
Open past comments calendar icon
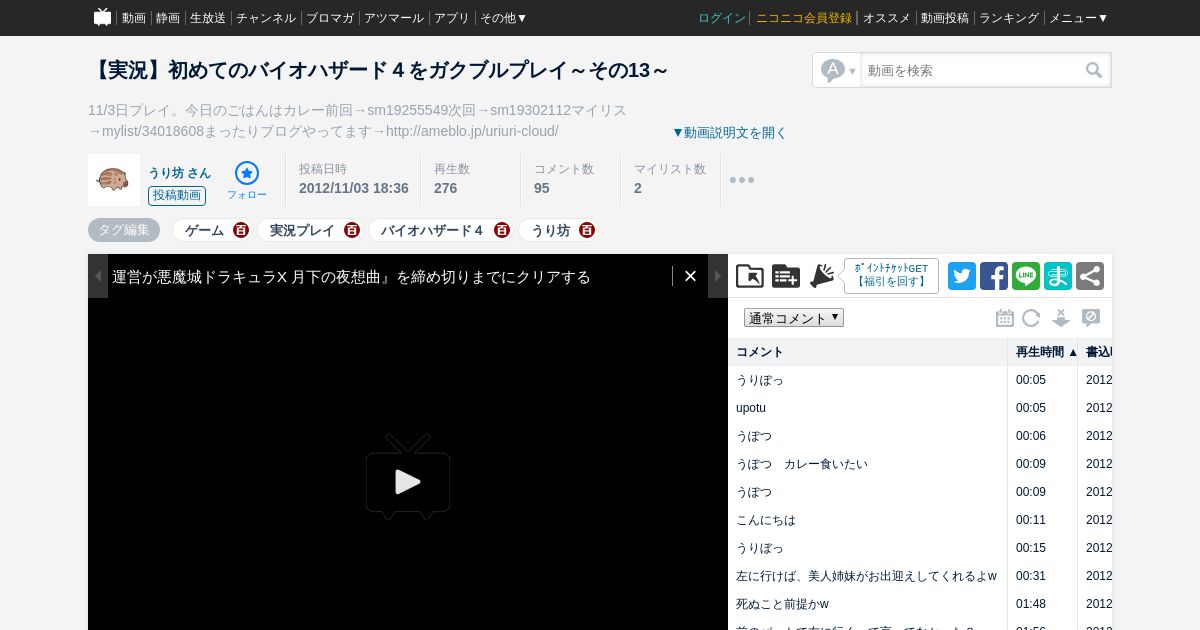click(x=1005, y=318)
